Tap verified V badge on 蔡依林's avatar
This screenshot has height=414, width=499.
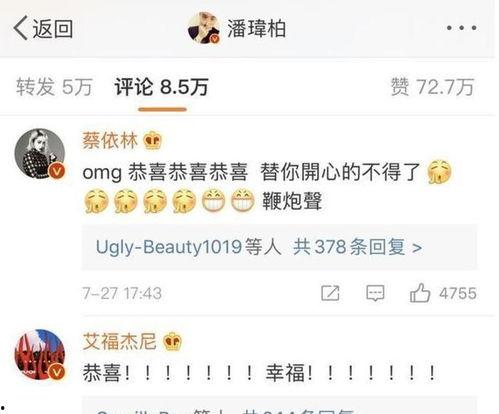[x=57, y=171]
